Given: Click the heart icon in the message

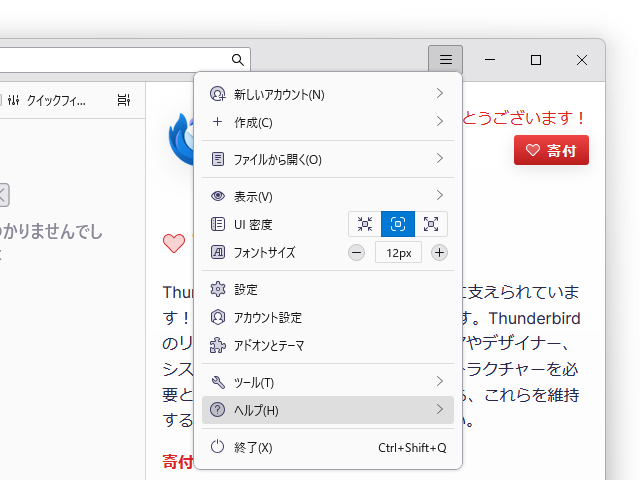Looking at the screenshot, I should tap(174, 243).
